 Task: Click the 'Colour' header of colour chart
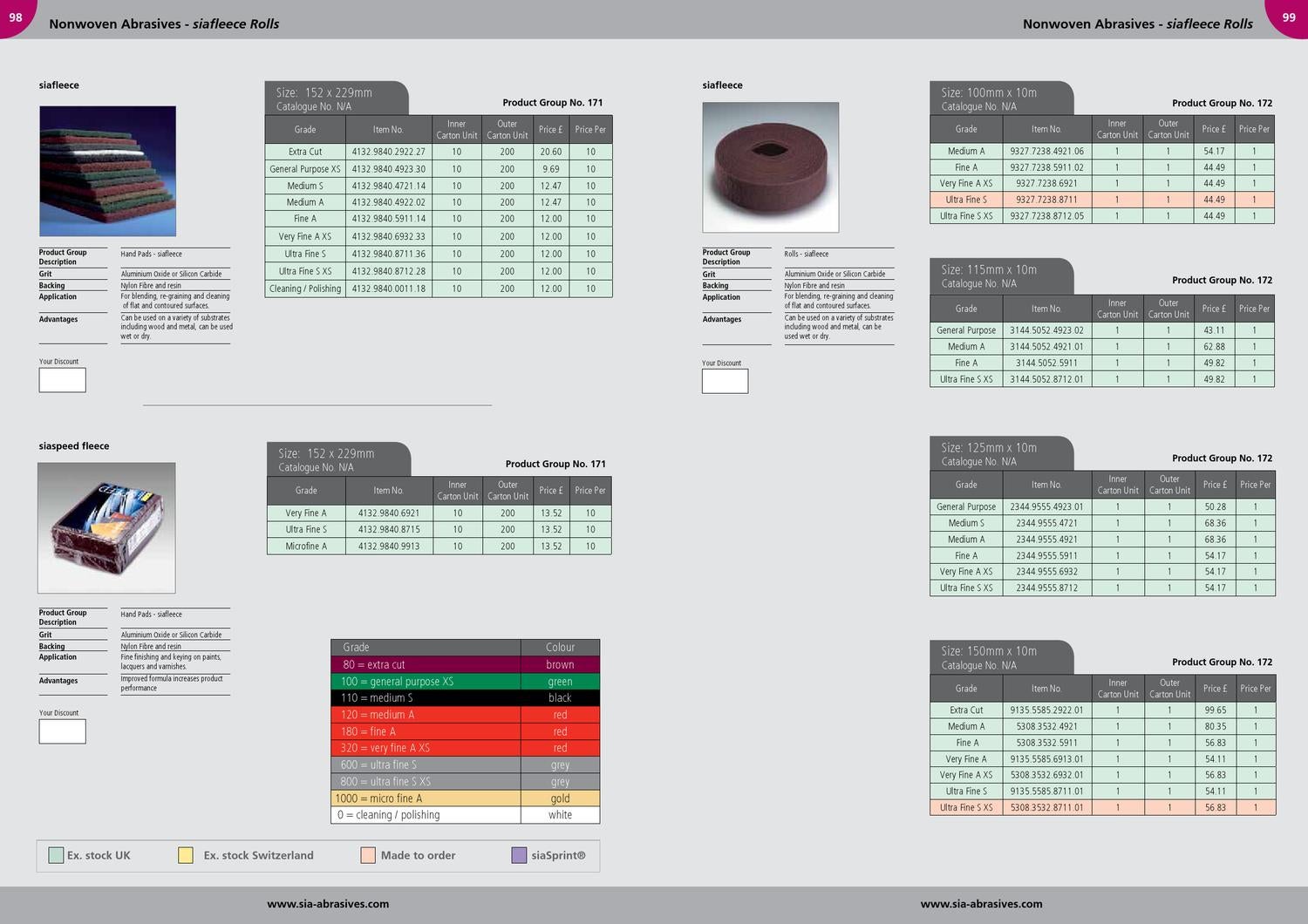pyautogui.click(x=560, y=648)
